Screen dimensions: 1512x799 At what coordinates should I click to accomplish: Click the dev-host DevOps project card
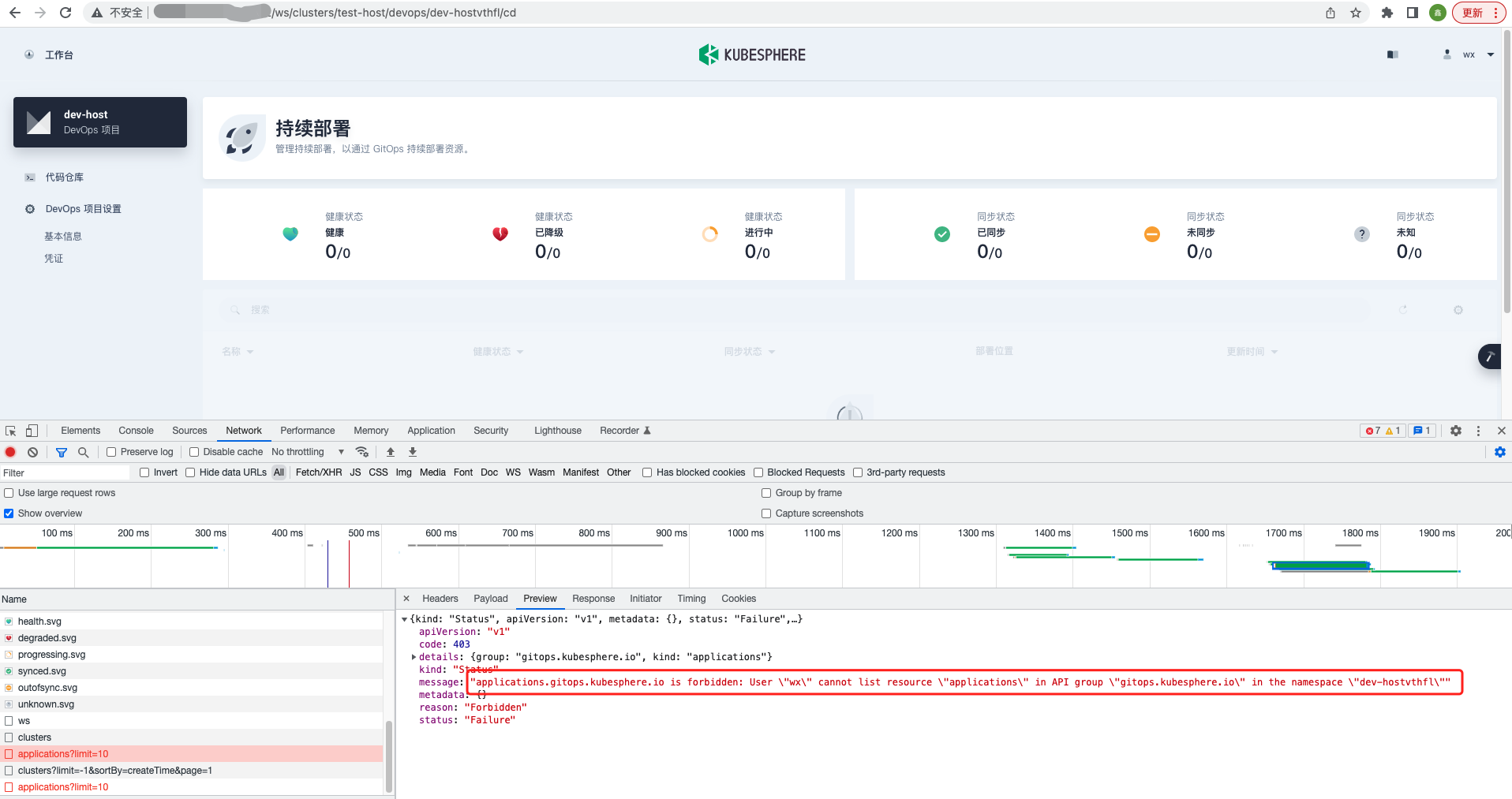[100, 122]
